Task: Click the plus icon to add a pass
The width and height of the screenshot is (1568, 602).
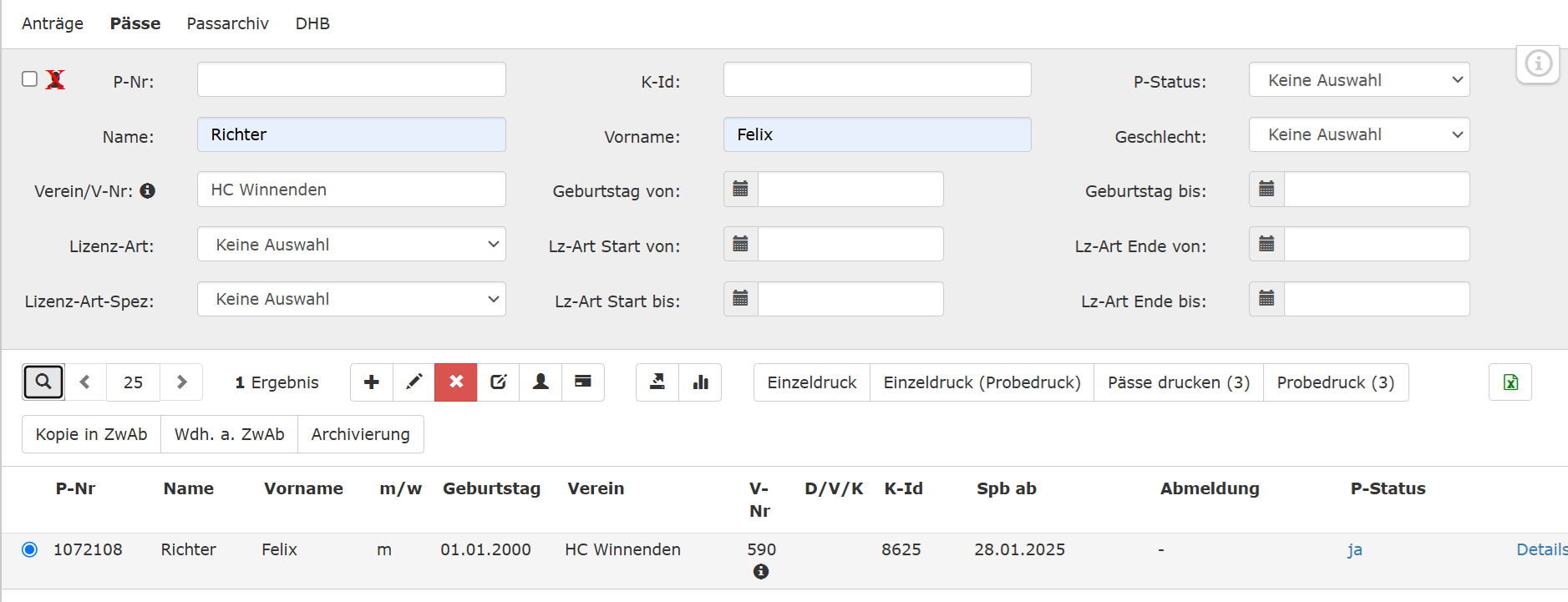Action: coord(372,382)
